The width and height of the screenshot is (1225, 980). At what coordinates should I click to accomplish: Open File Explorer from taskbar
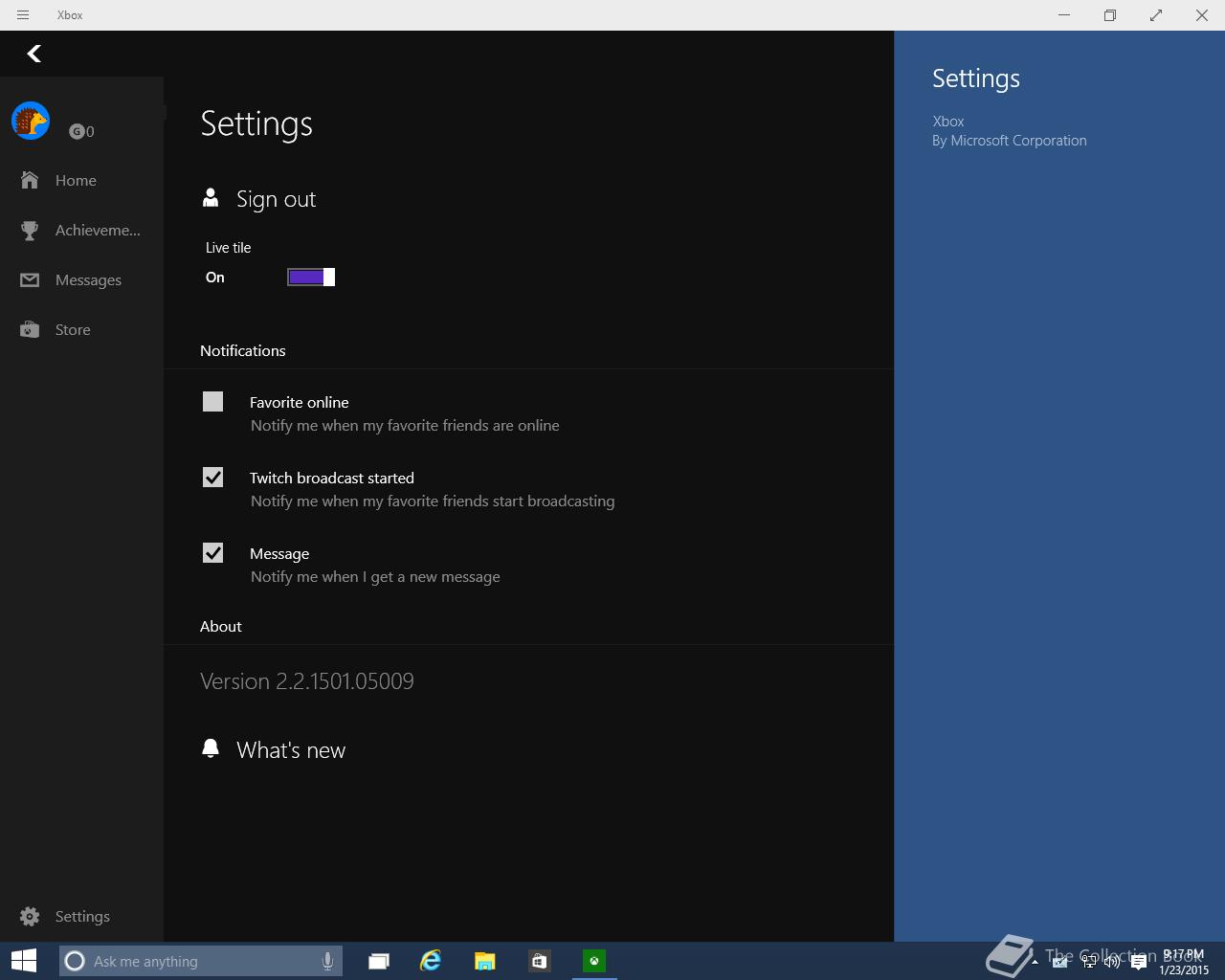pos(485,961)
